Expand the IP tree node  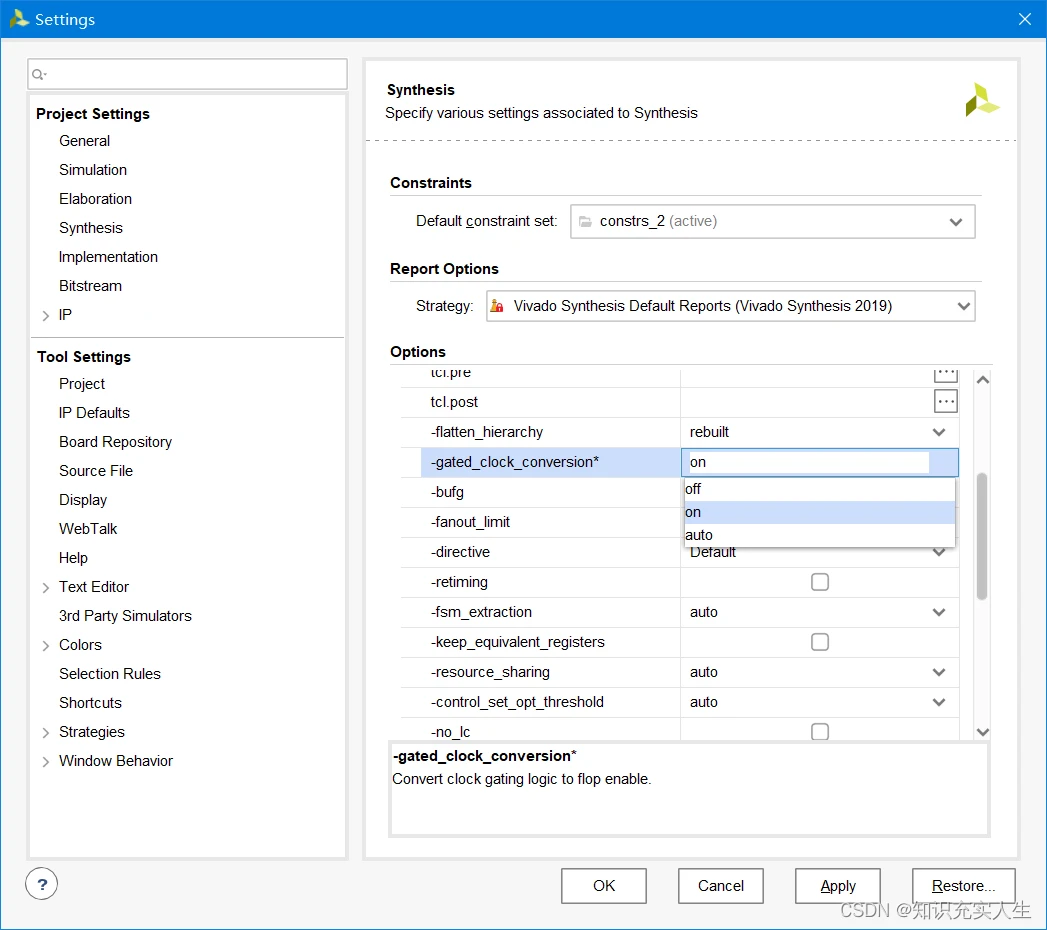[45, 315]
